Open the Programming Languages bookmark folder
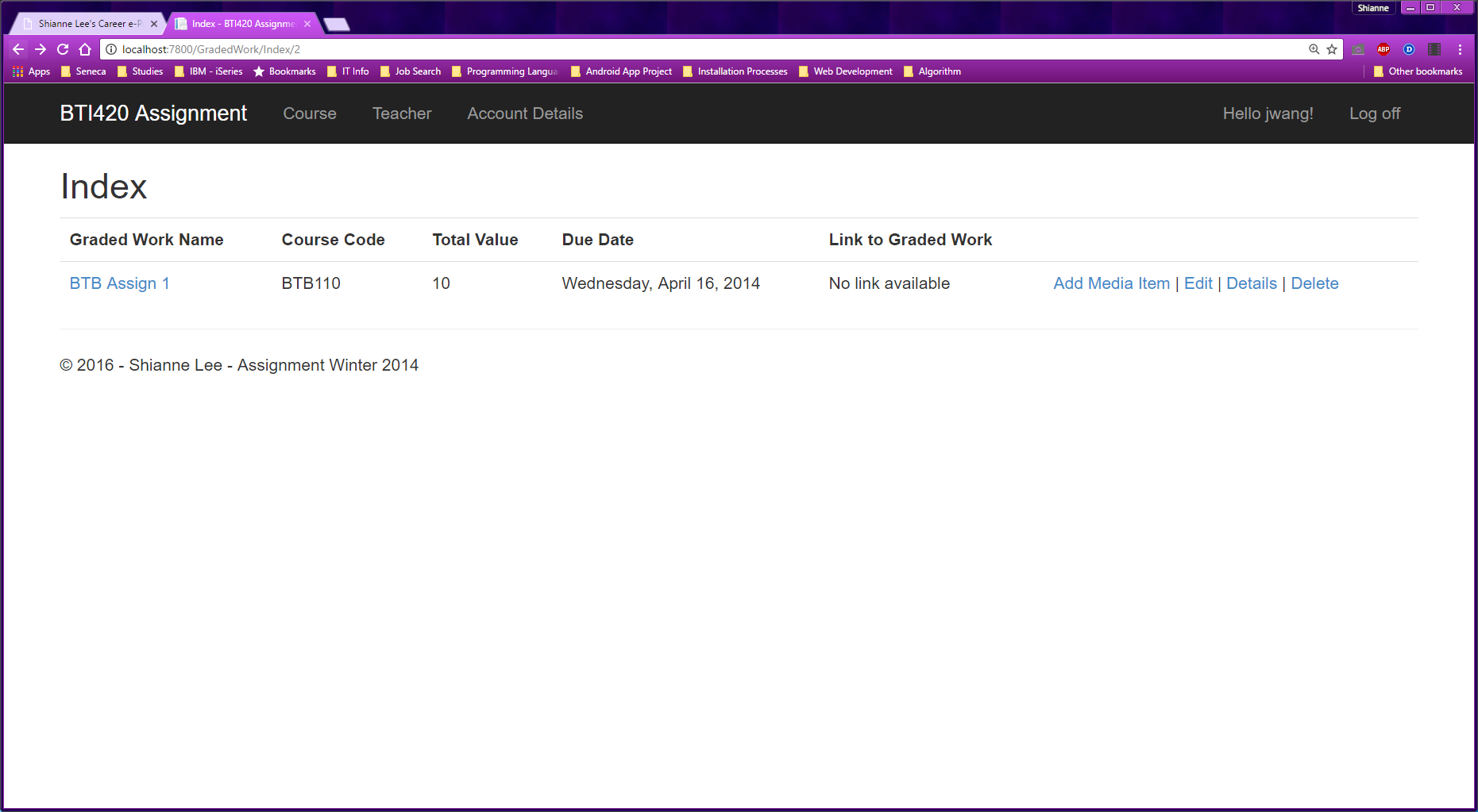This screenshot has height=812, width=1478. [505, 71]
